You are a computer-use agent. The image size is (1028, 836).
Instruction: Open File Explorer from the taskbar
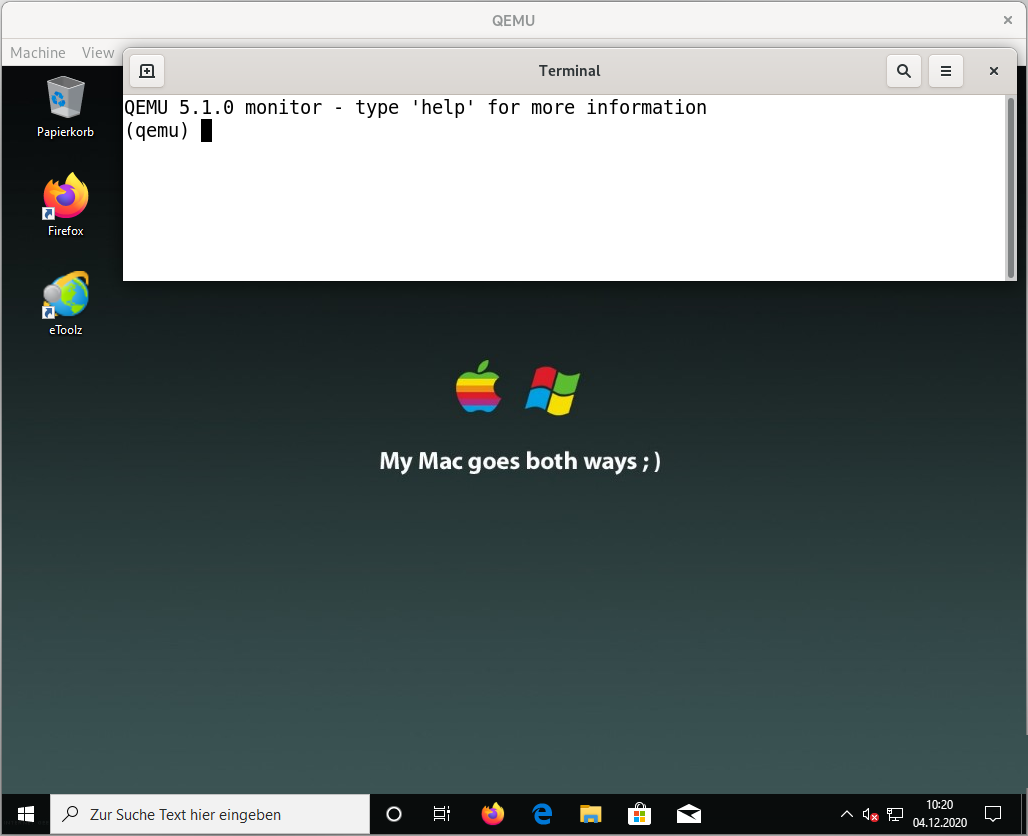click(x=590, y=814)
